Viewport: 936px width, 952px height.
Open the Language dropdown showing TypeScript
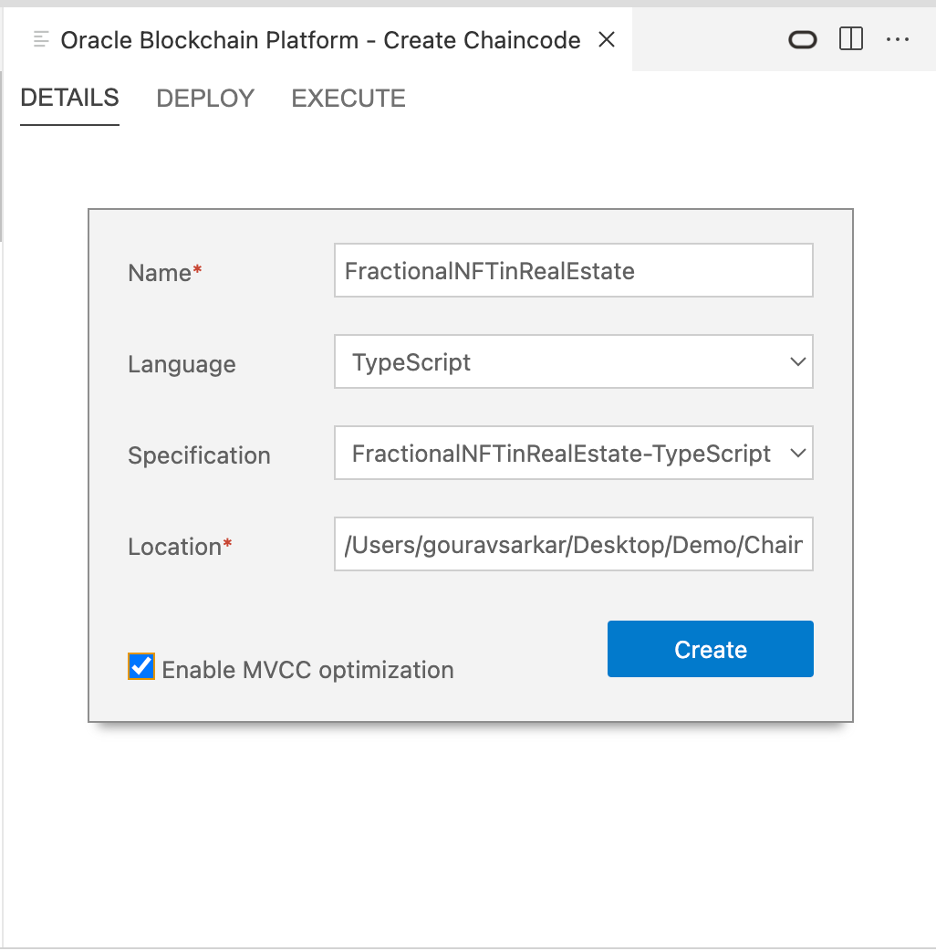pyautogui.click(x=573, y=362)
